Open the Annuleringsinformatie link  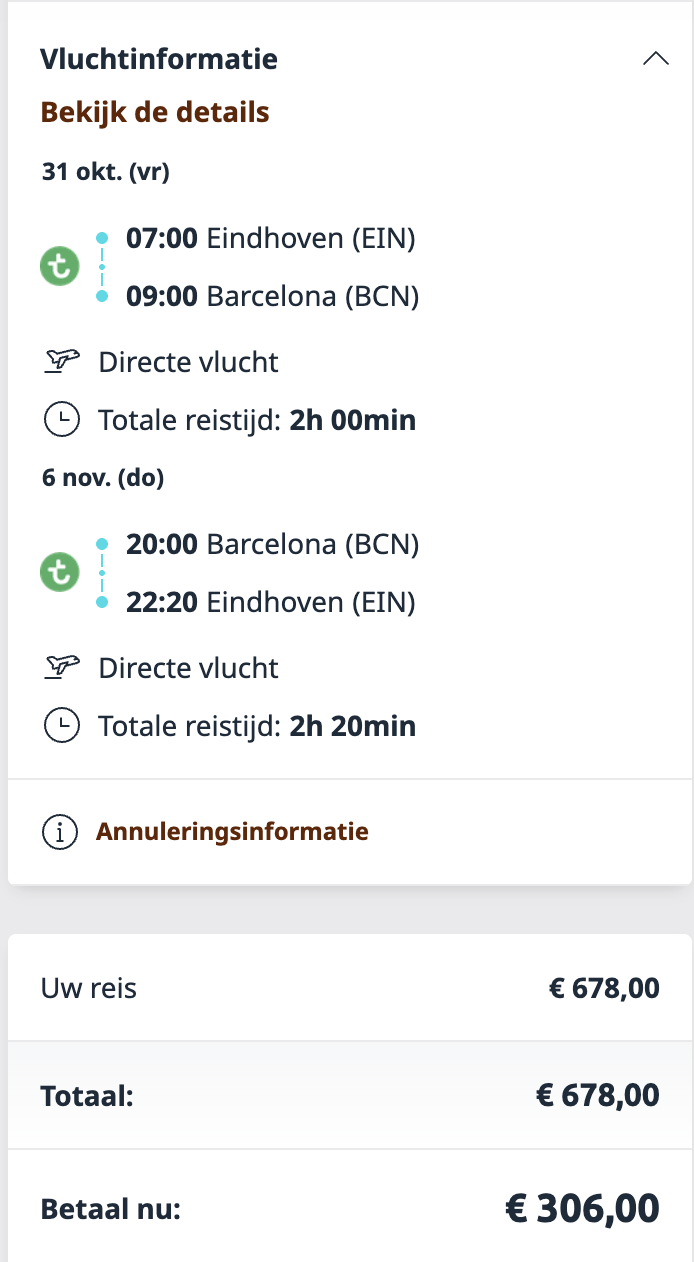coord(232,832)
